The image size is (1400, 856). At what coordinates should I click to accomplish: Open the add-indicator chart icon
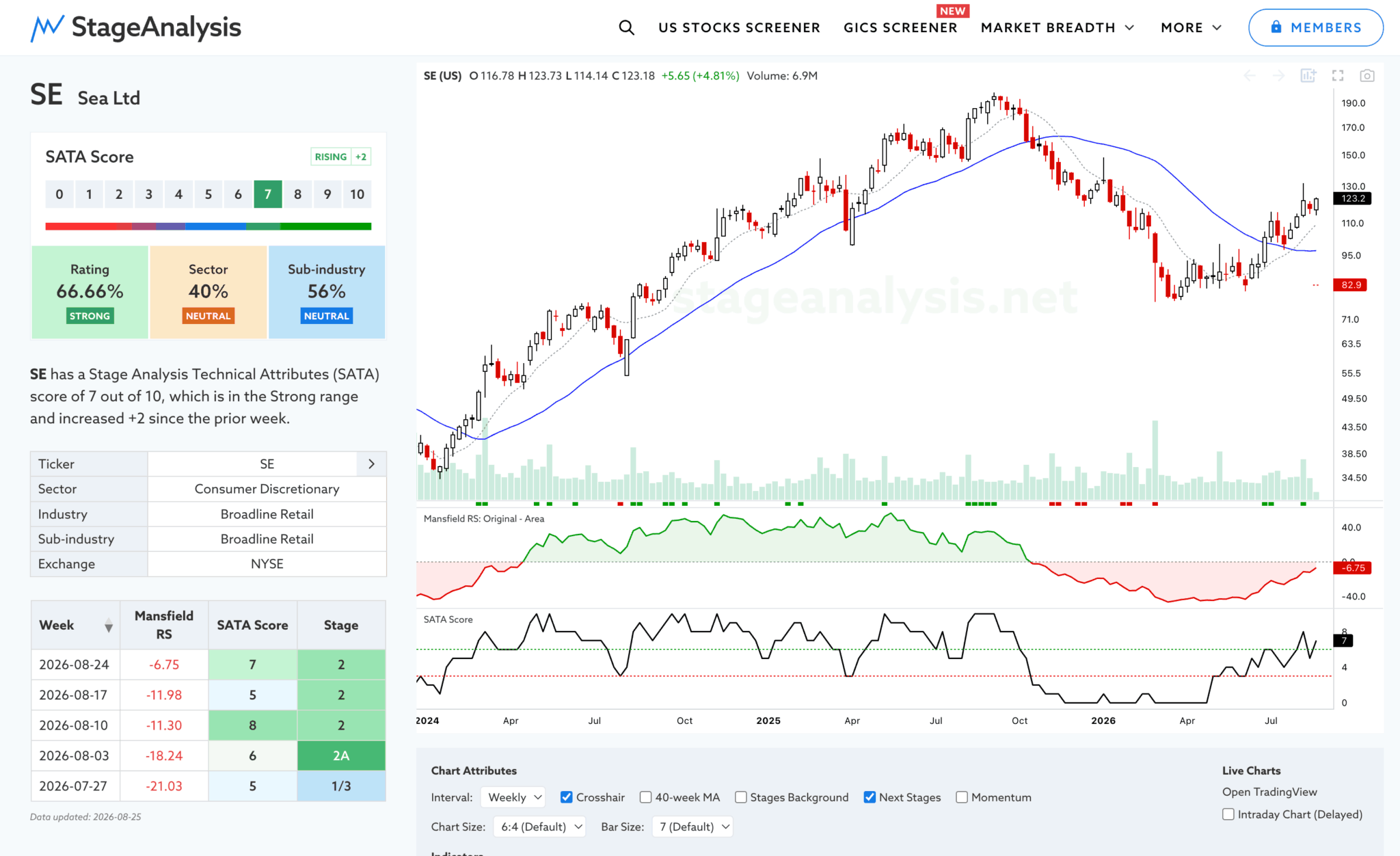1308,76
